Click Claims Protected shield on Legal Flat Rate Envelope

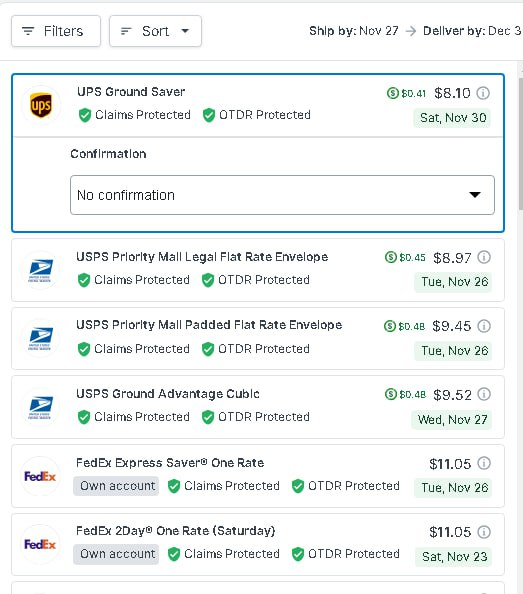(x=84, y=280)
